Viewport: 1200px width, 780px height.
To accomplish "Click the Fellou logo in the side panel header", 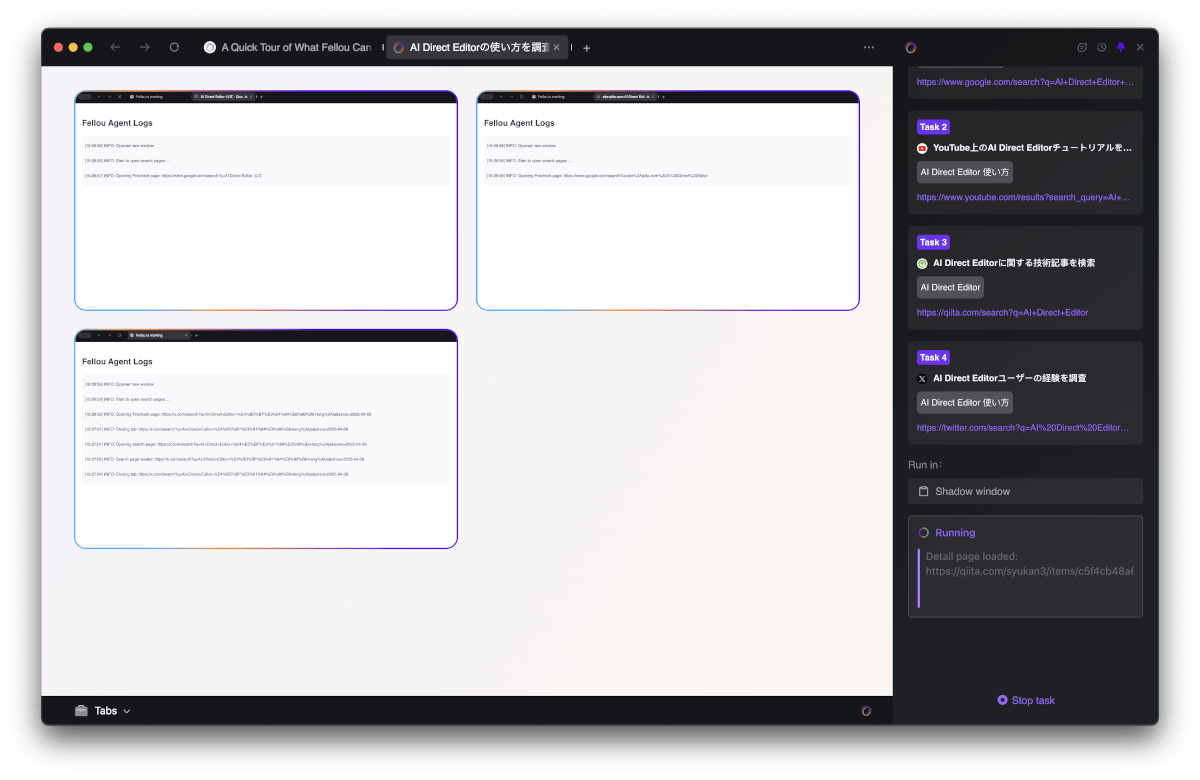I will tap(911, 47).
